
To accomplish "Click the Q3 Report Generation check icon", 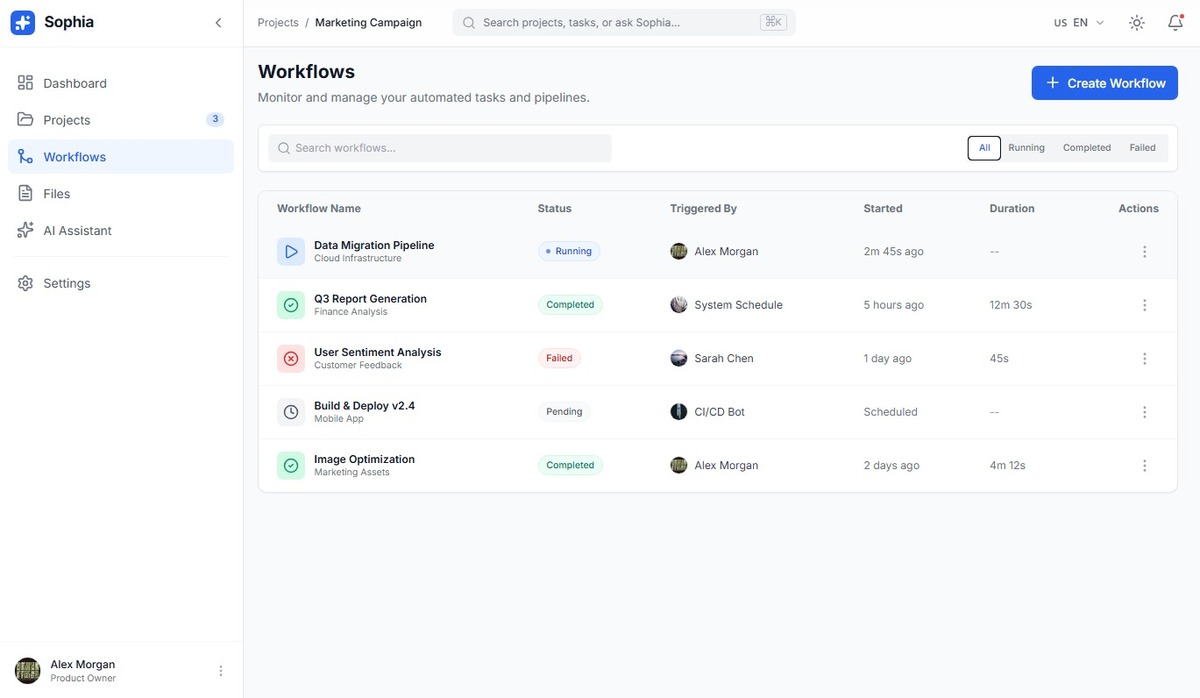I will point(291,305).
